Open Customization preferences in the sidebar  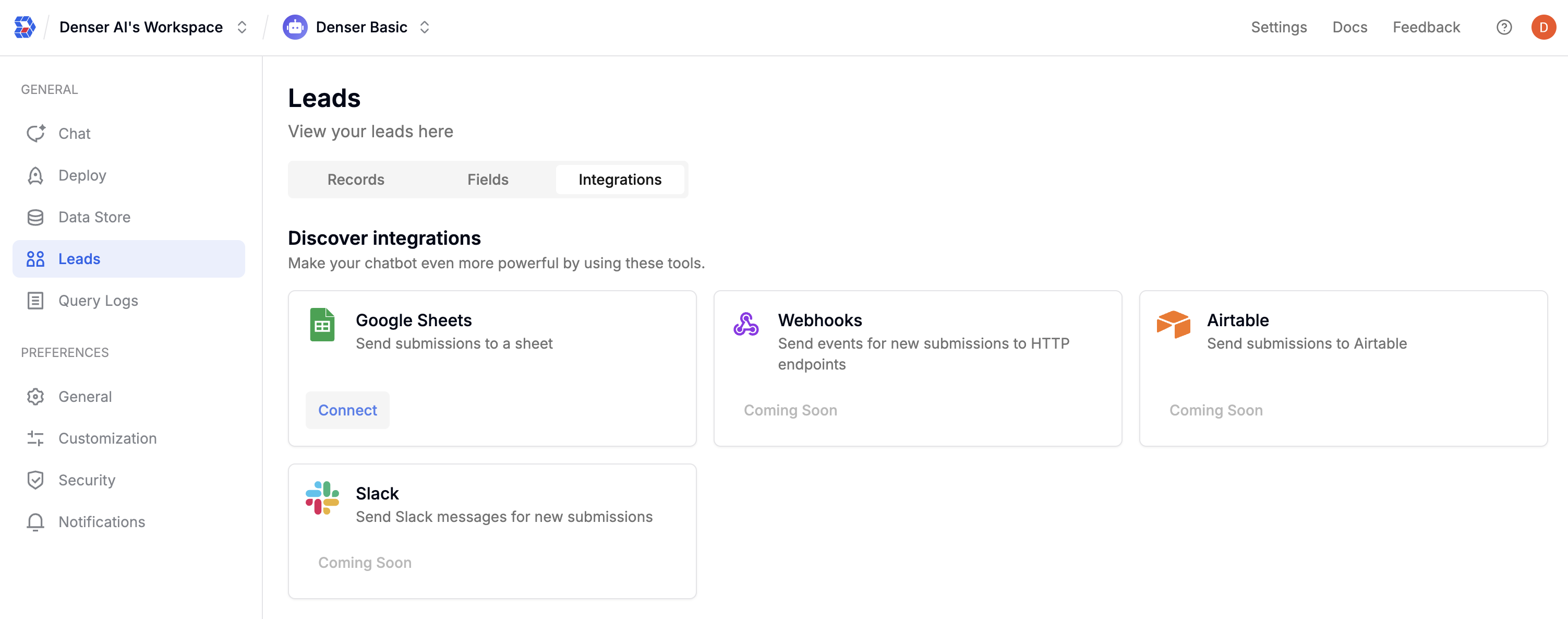tap(129, 438)
